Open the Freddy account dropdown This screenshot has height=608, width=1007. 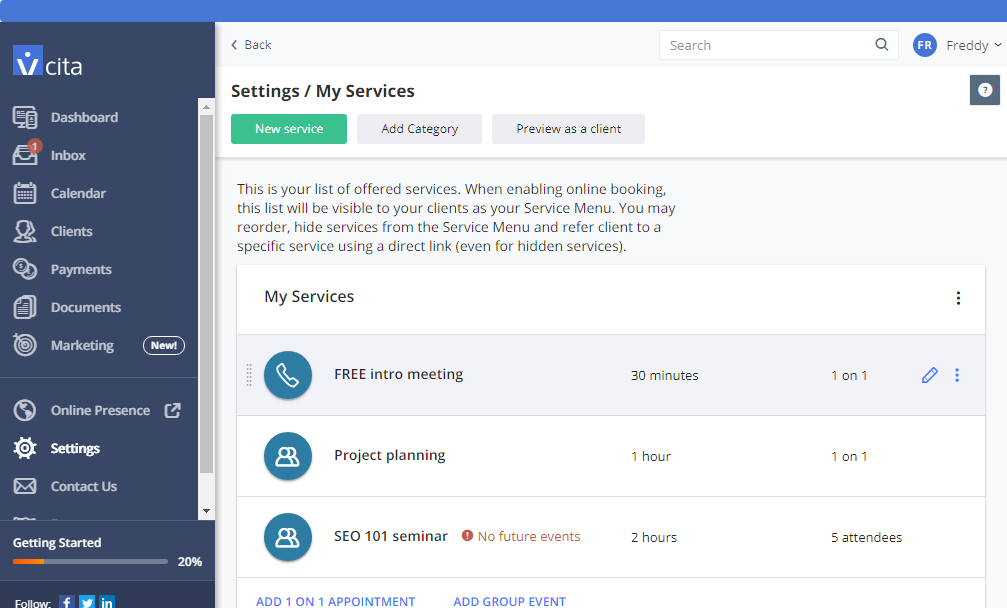pos(958,44)
